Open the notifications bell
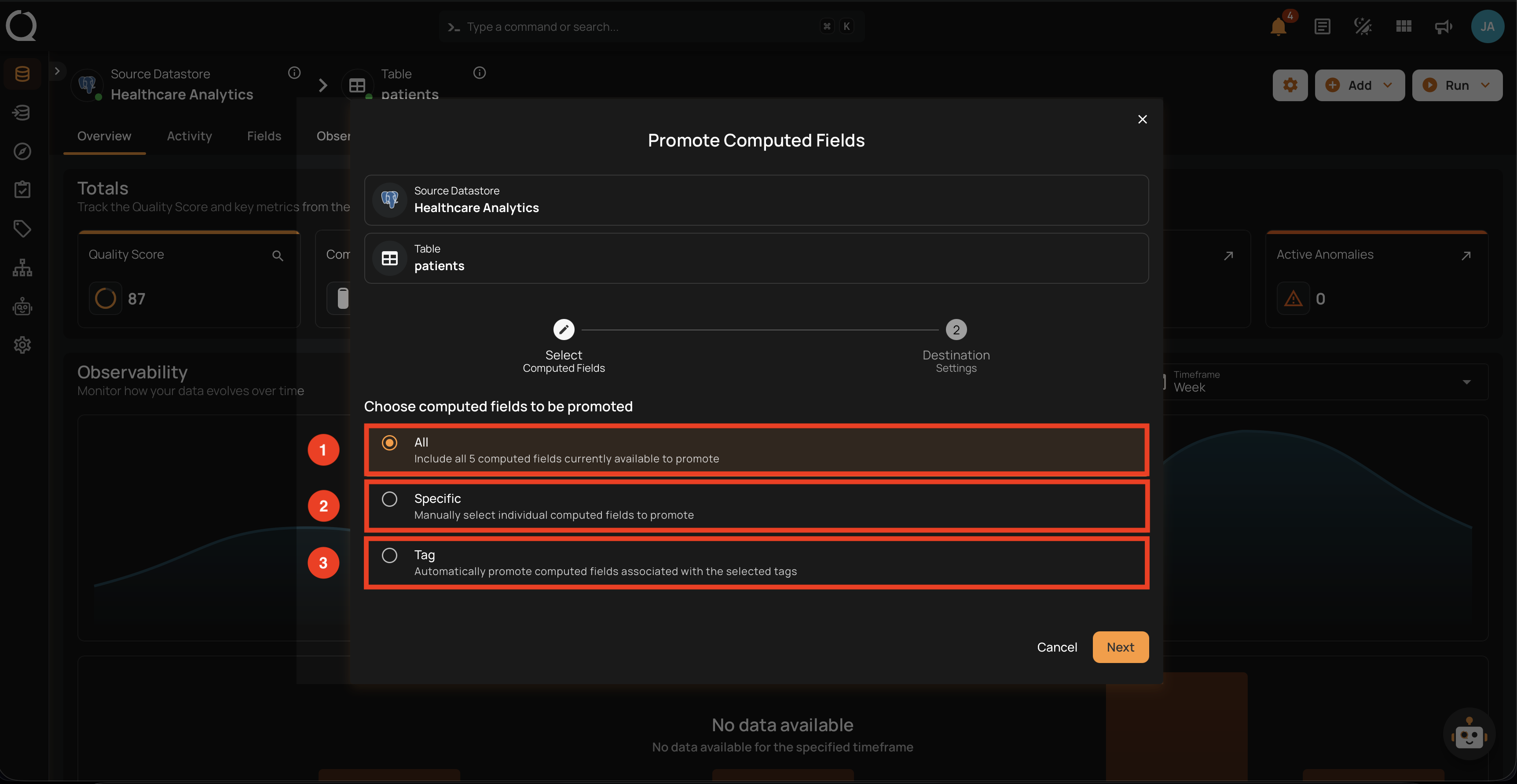This screenshot has height=784, width=1517. pos(1279,26)
